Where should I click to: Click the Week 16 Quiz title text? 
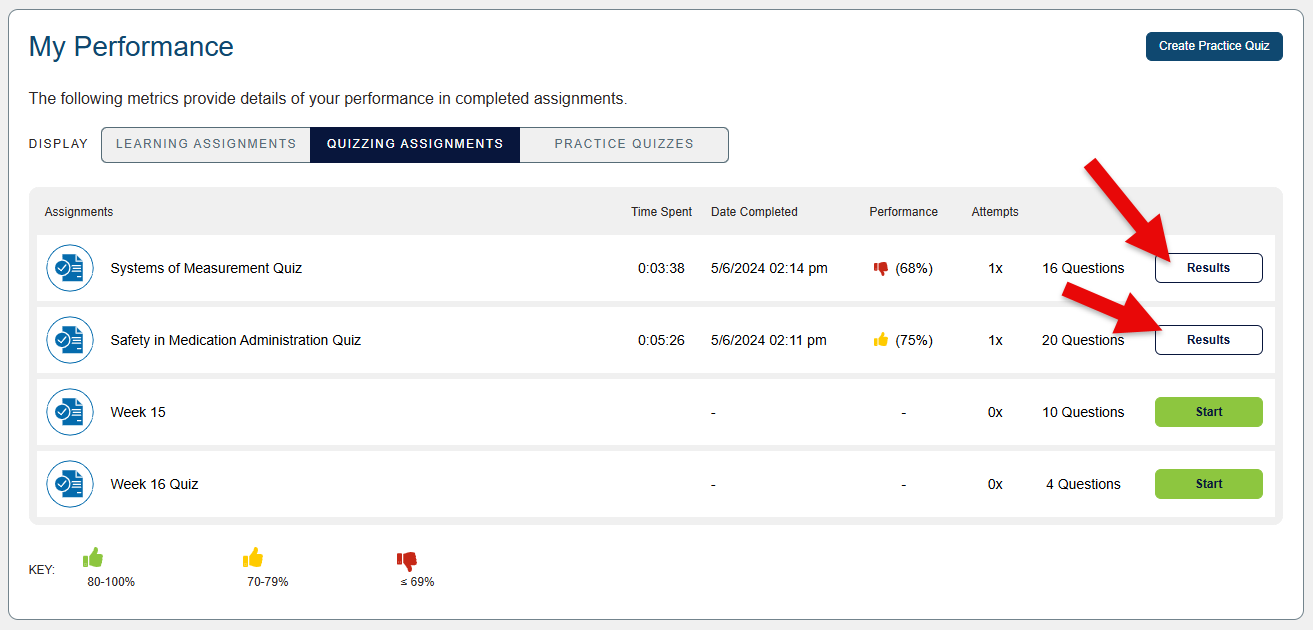[154, 484]
